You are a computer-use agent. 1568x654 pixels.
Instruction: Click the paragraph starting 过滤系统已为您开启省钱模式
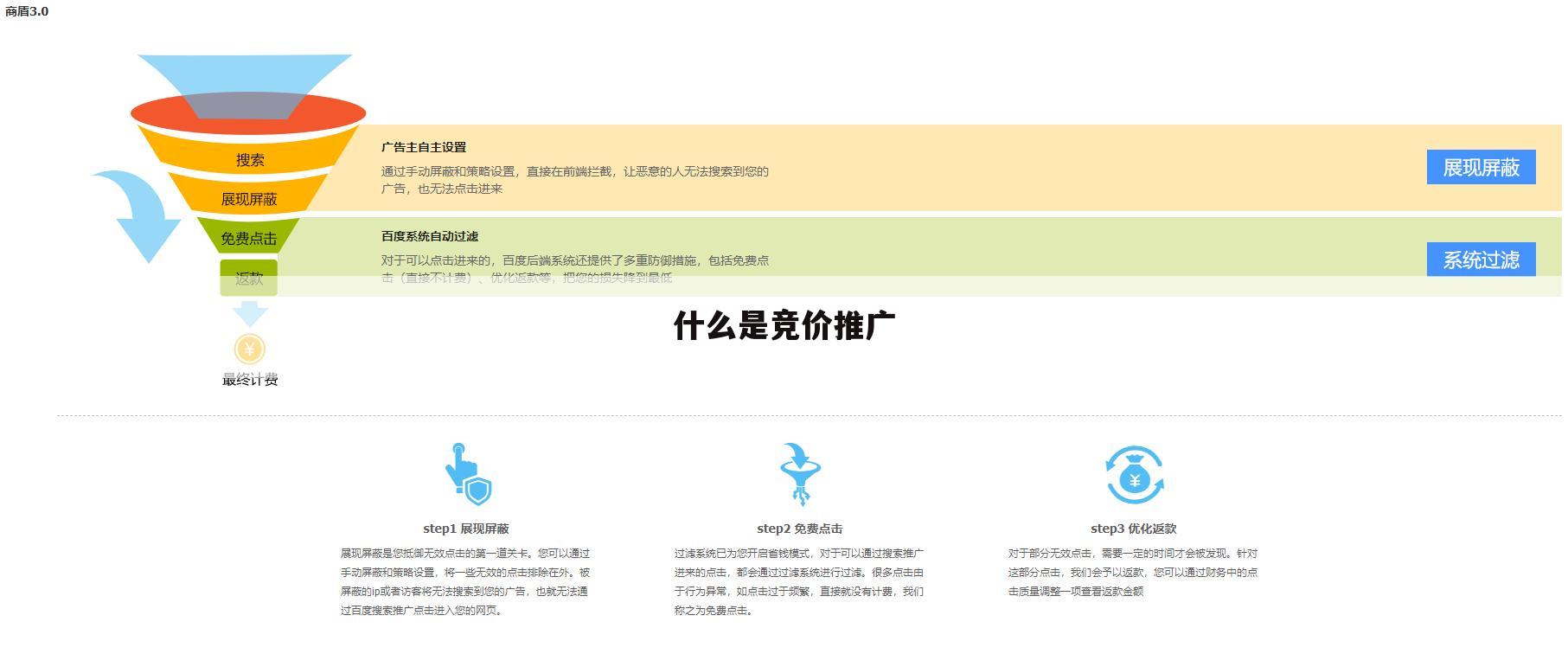800,582
